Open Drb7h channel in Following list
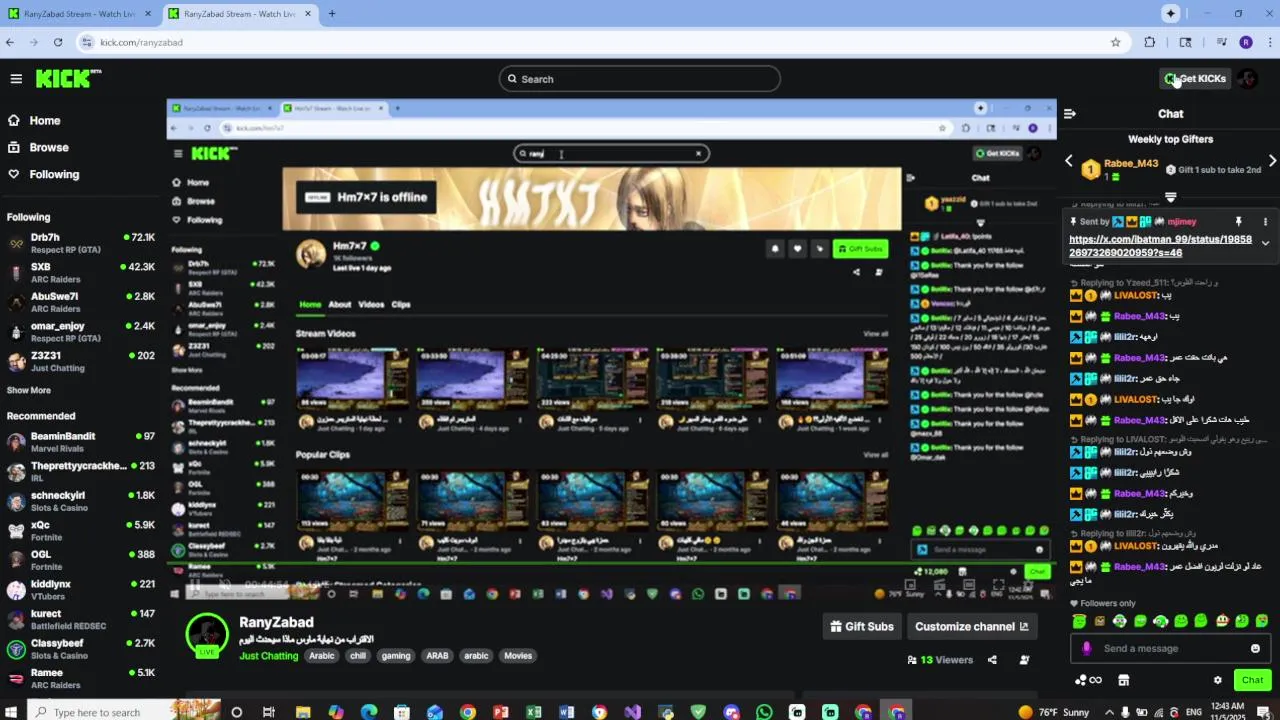1280x720 pixels. pyautogui.click(x=80, y=243)
